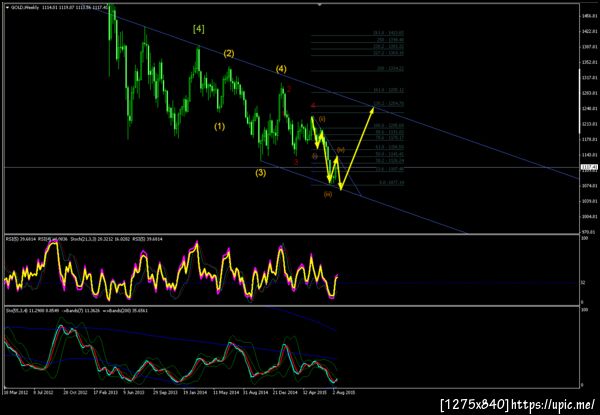Click the 29 Sep 2013 date label
Viewport: 600px width, 415px height.
[167, 392]
